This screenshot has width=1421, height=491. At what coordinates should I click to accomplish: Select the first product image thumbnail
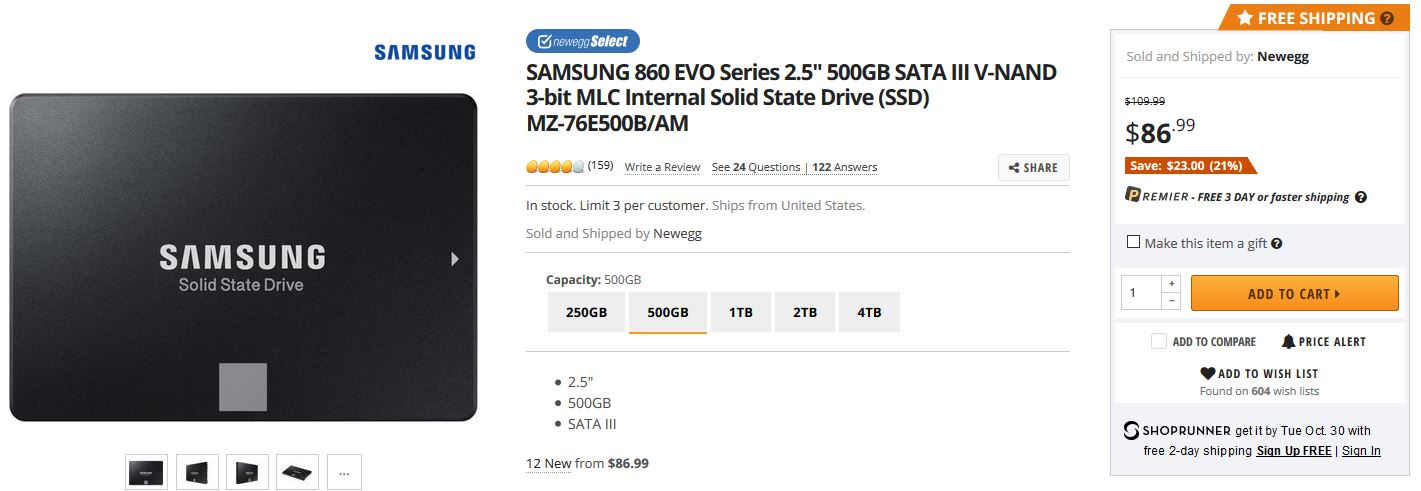tap(147, 472)
